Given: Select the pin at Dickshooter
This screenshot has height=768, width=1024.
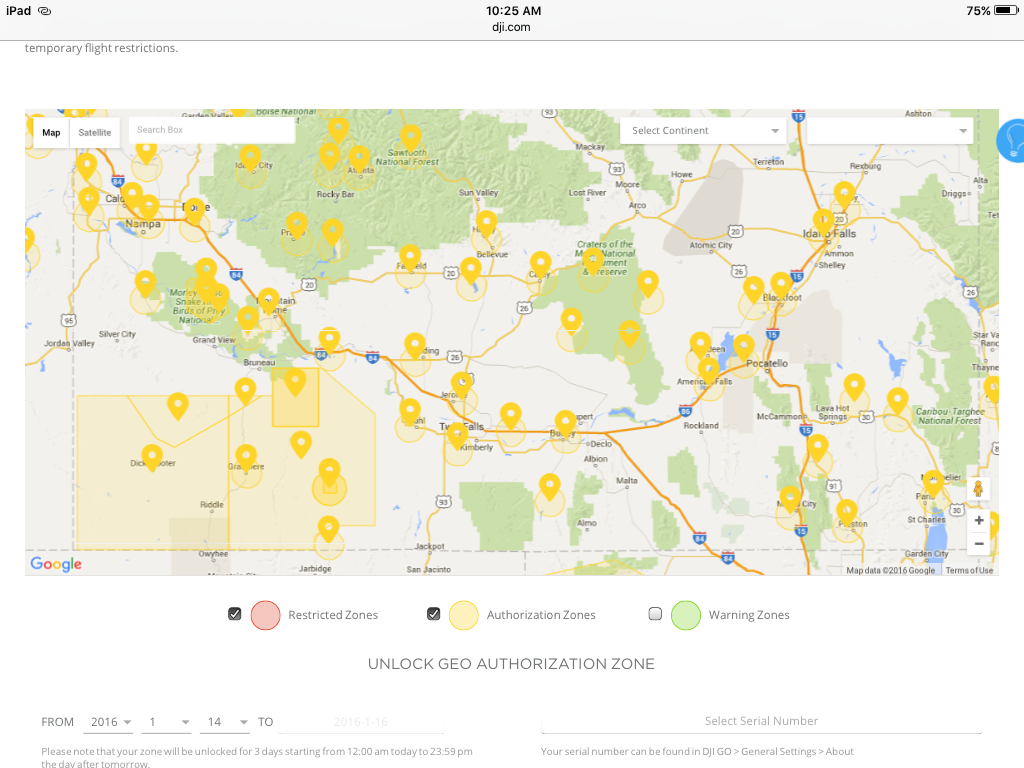Looking at the screenshot, I should point(152,458).
